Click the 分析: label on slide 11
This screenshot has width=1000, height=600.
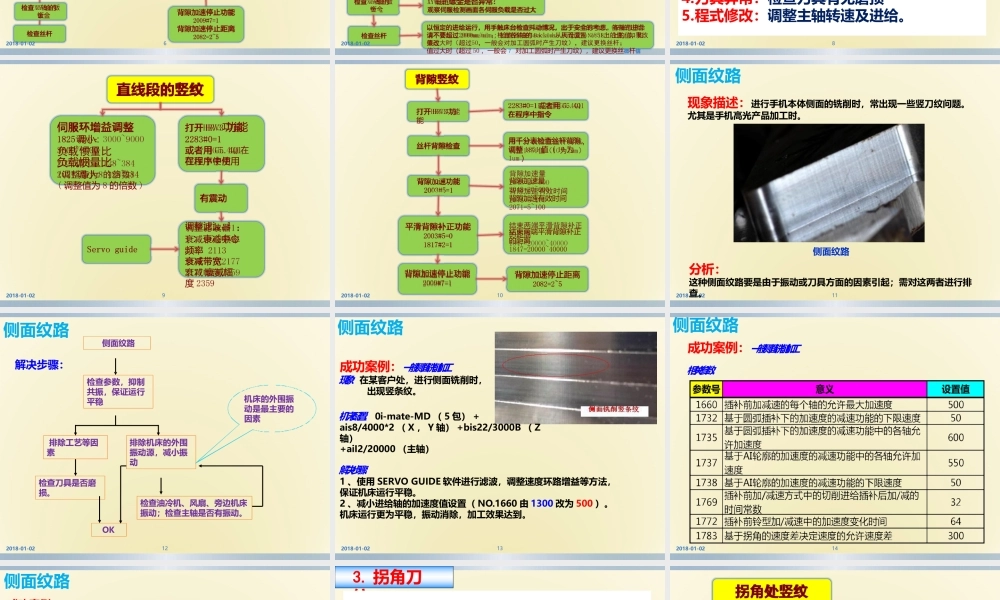[704, 269]
